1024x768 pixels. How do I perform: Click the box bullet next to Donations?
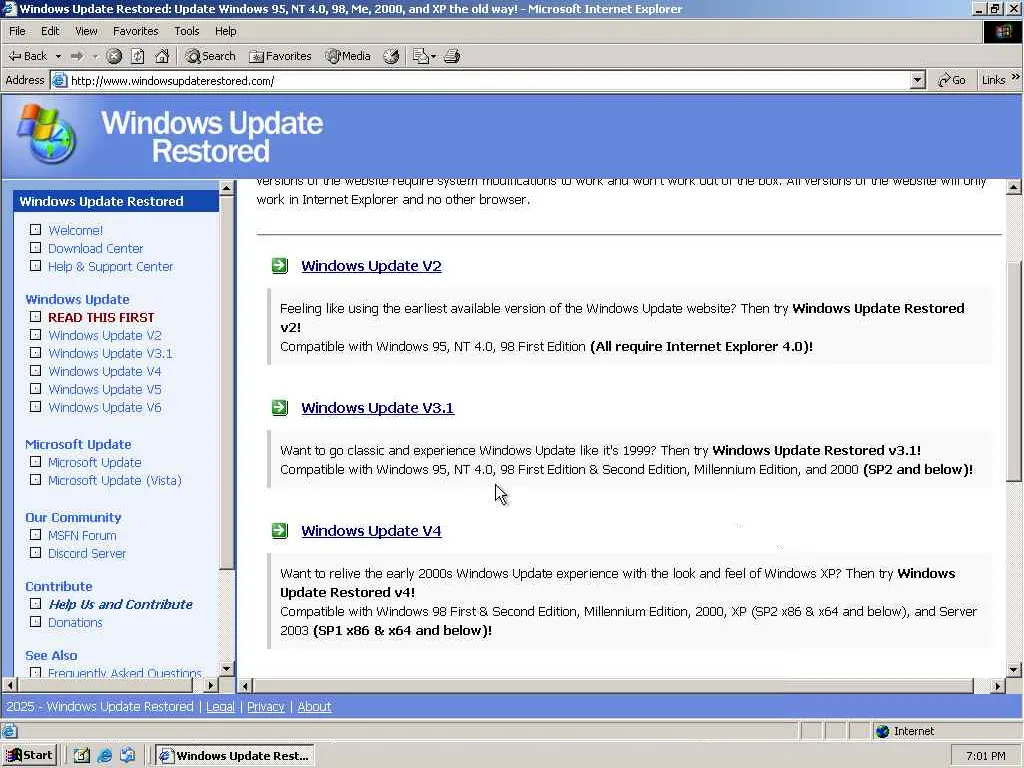point(35,622)
